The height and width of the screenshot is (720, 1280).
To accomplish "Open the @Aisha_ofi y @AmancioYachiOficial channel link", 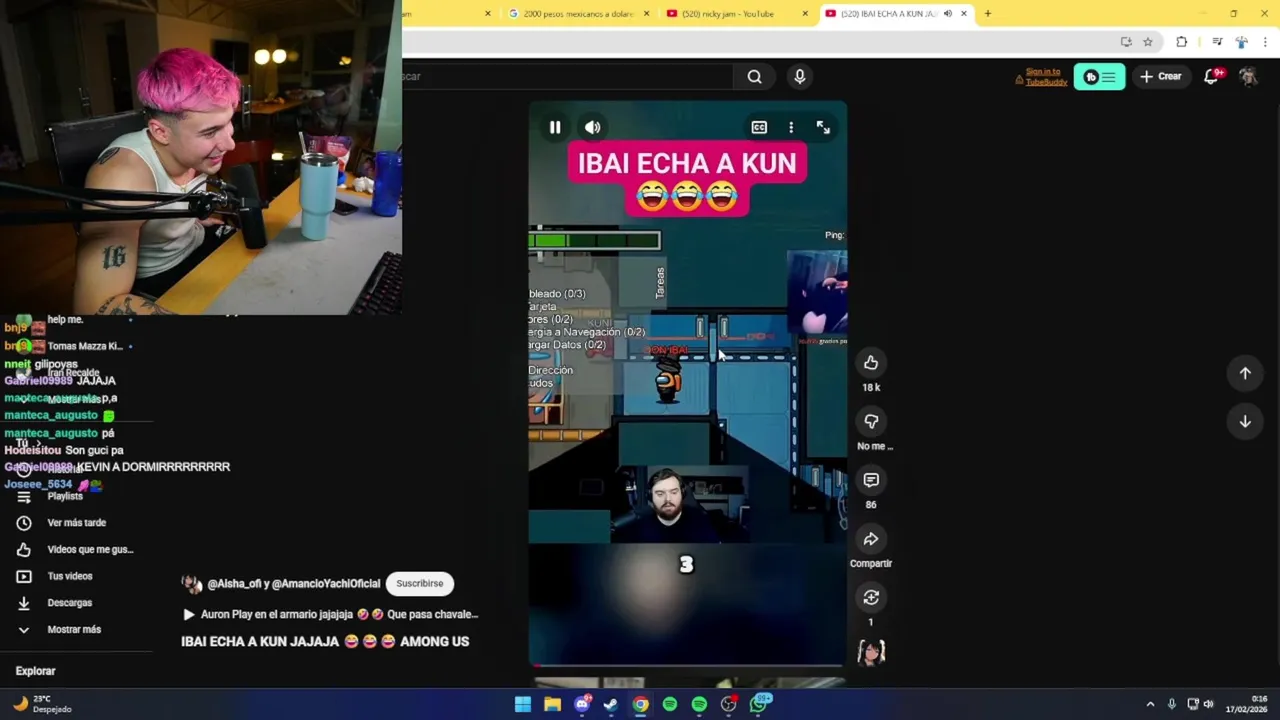I will pyautogui.click(x=293, y=583).
